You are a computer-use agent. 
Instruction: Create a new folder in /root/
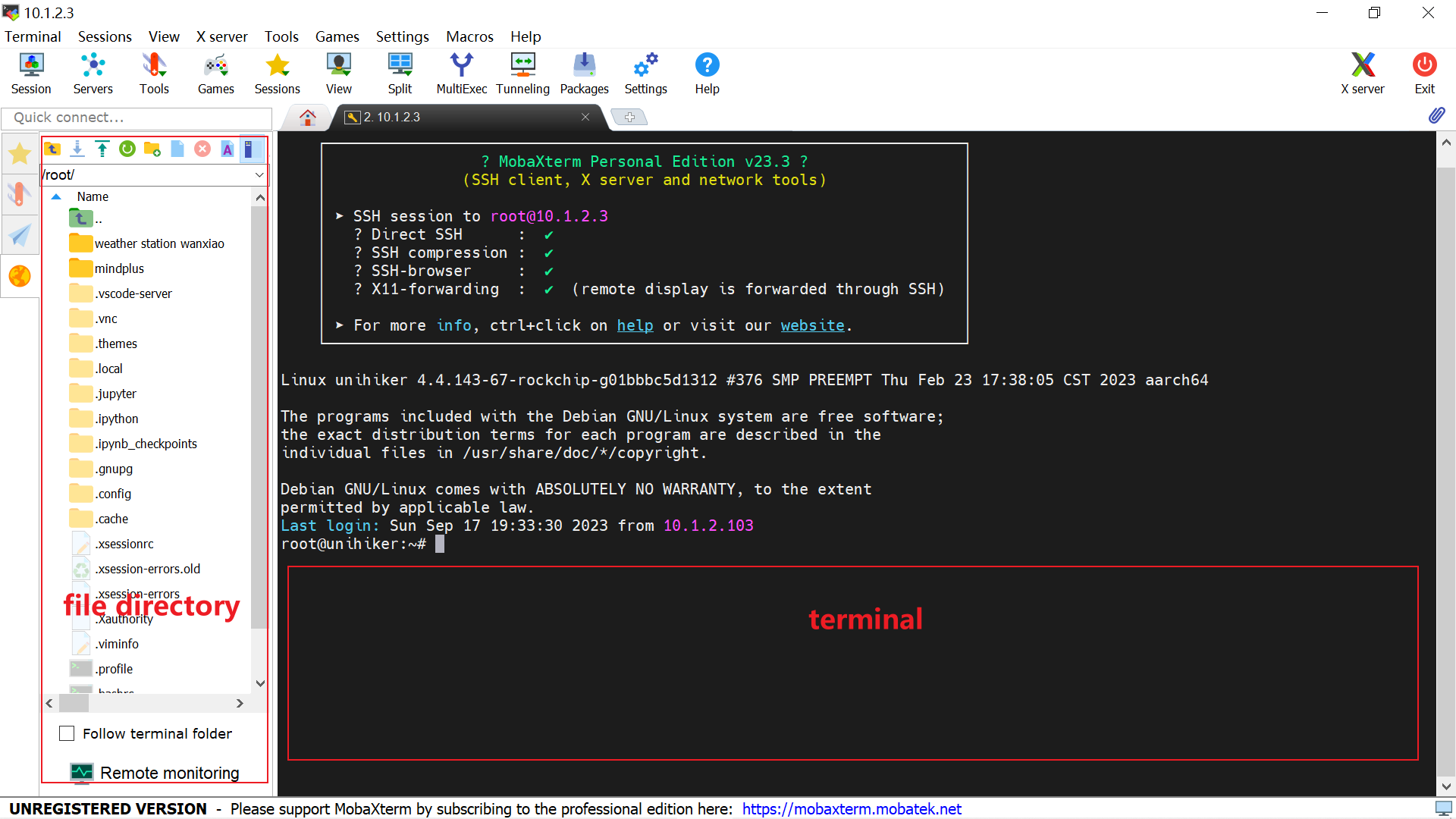coord(152,149)
